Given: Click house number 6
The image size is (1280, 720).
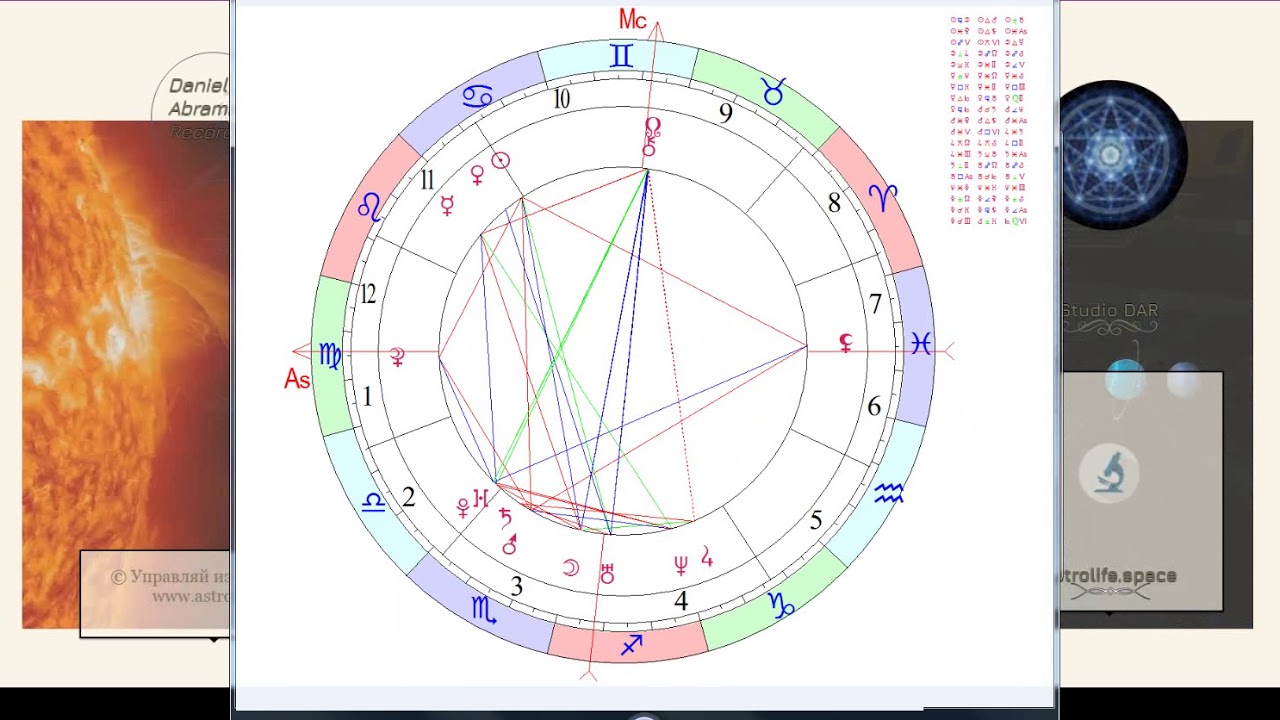Looking at the screenshot, I should click(x=874, y=407).
